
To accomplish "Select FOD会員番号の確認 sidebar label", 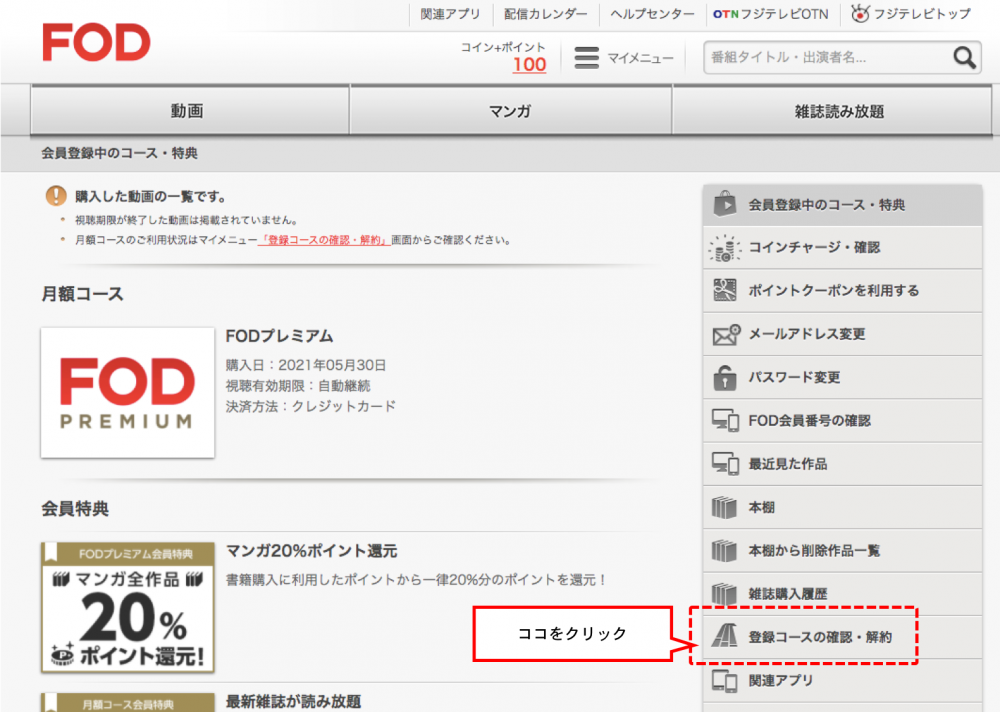I will click(809, 420).
